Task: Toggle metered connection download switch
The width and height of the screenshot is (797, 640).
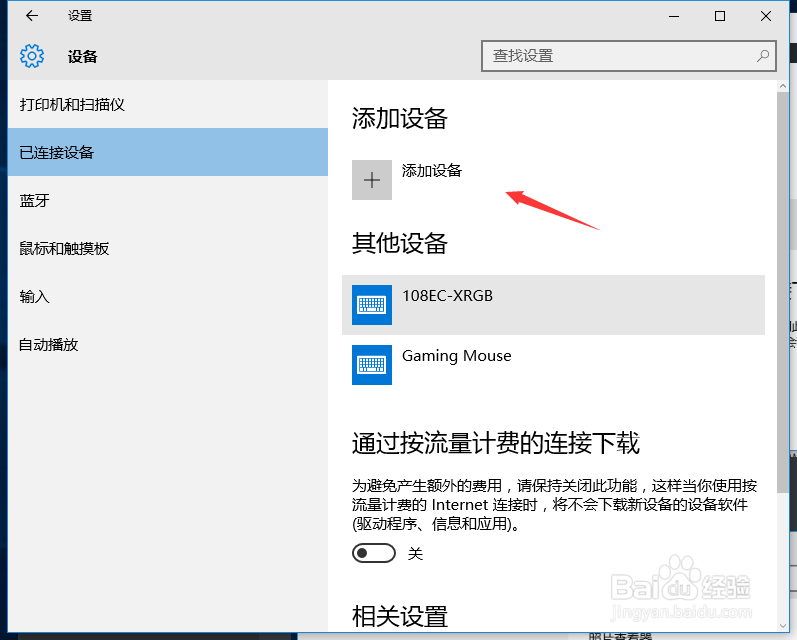Action: pyautogui.click(x=374, y=553)
